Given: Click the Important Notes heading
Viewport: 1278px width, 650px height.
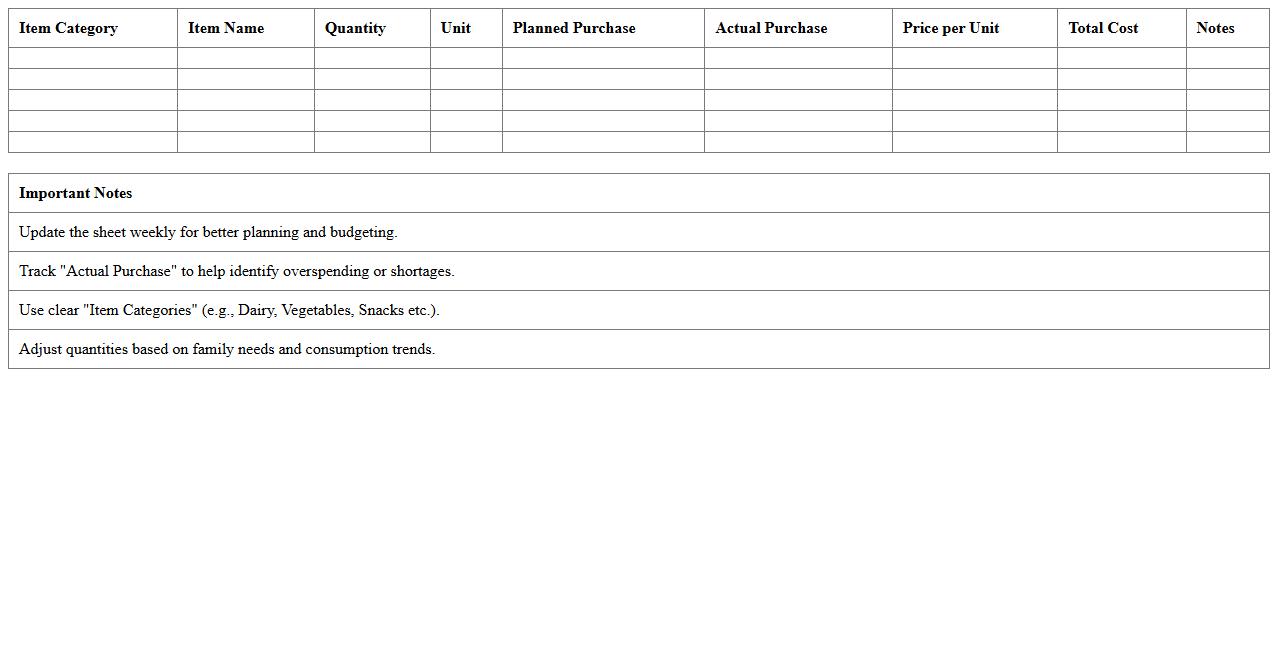Looking at the screenshot, I should (76, 193).
